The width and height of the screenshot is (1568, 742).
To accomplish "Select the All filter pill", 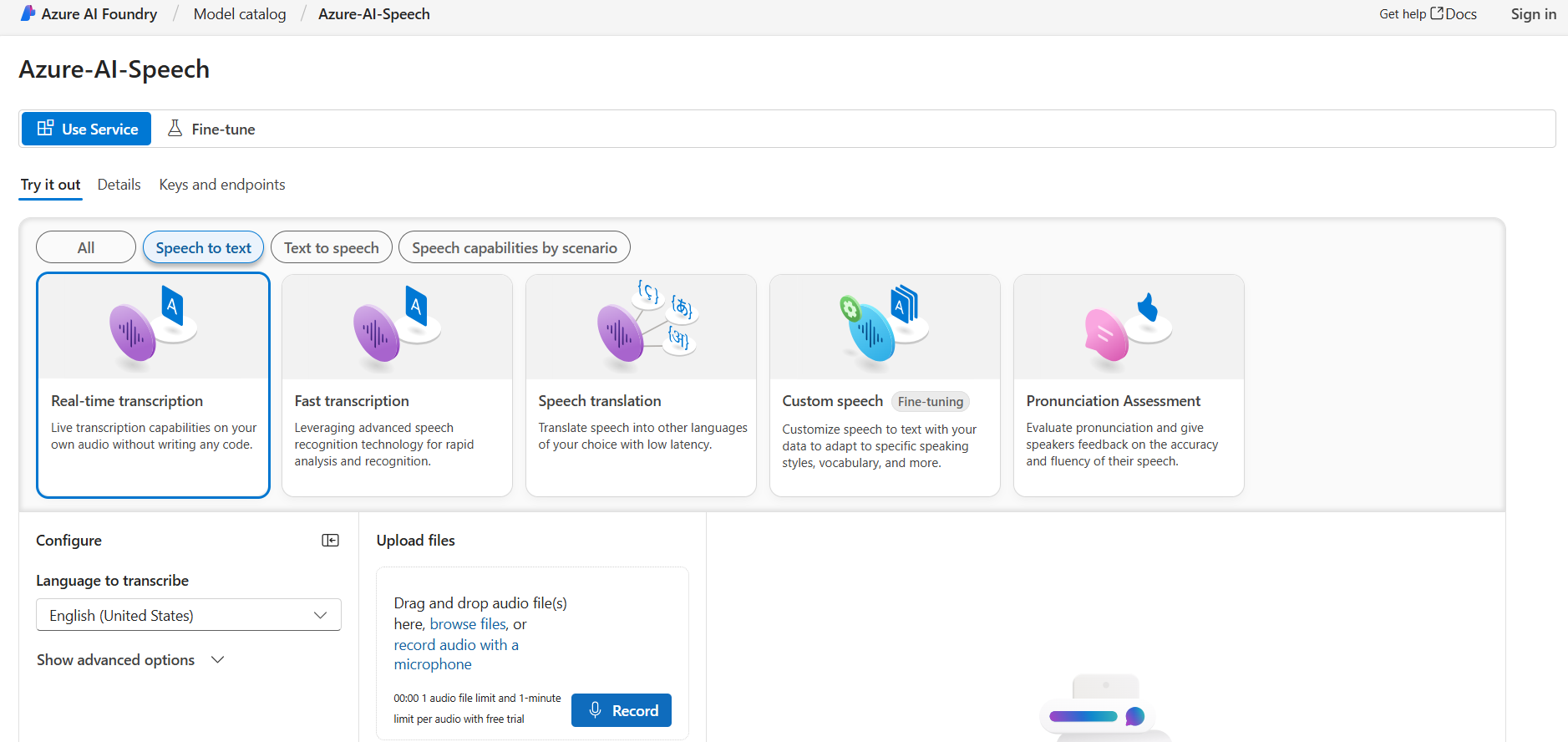I will [x=86, y=247].
